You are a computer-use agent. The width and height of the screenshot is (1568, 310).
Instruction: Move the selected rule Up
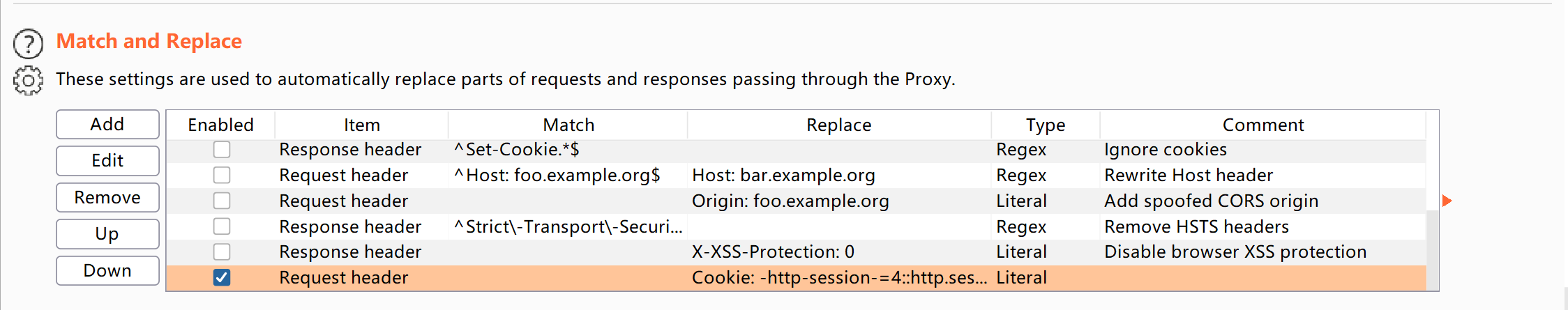pos(107,234)
